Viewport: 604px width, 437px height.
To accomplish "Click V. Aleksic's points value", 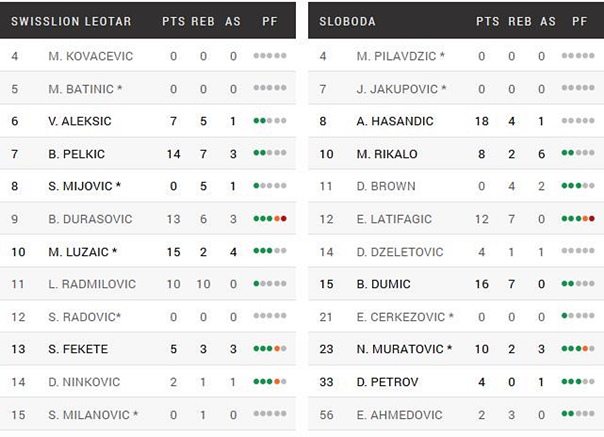I will [173, 121].
